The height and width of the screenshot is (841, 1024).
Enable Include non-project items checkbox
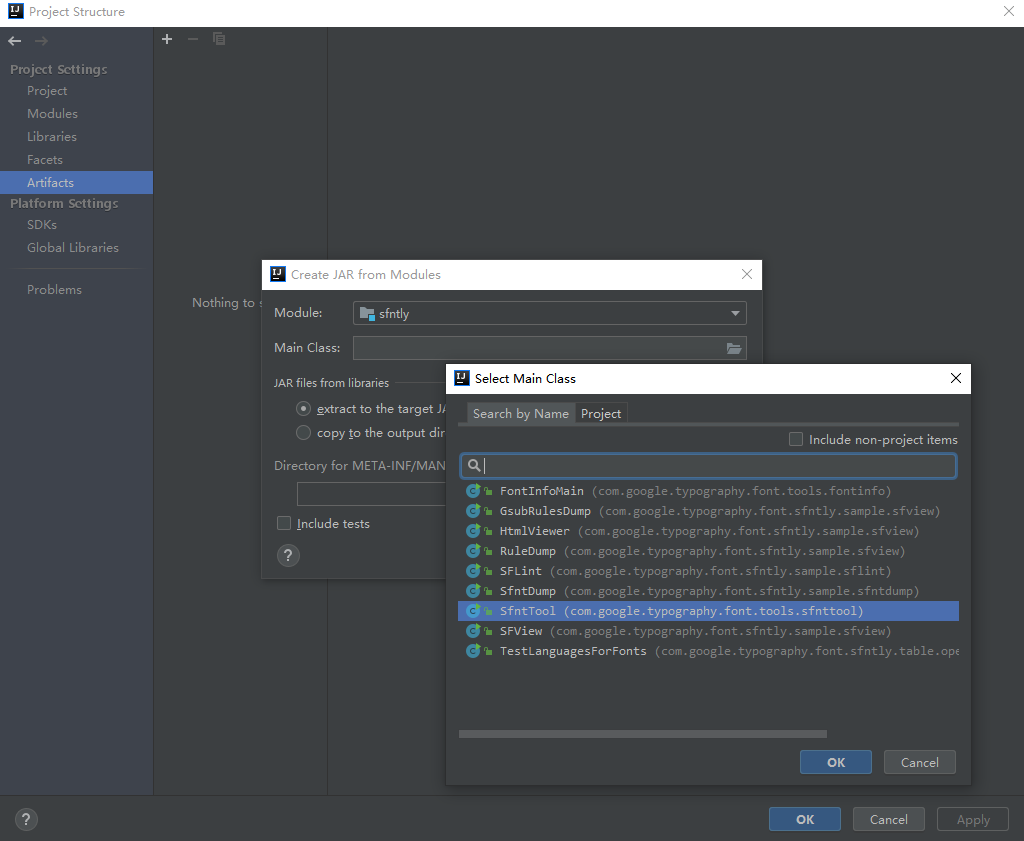tap(796, 439)
